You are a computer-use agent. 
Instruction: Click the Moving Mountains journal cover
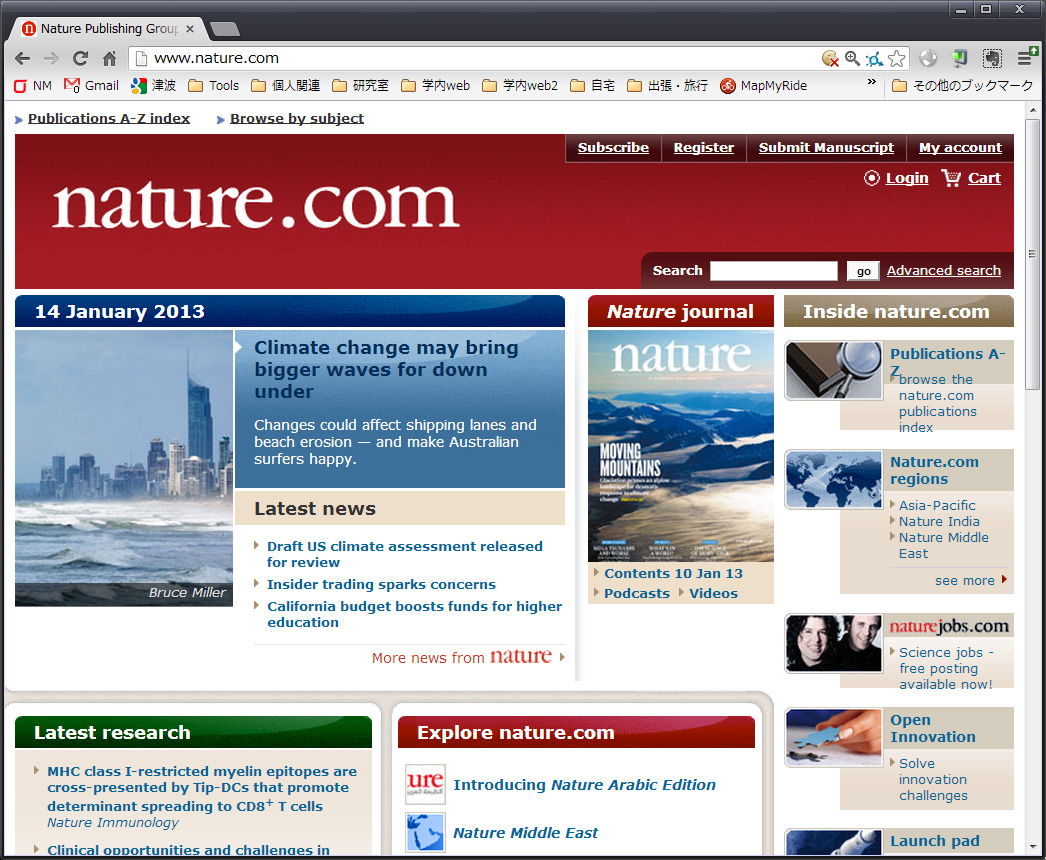680,446
